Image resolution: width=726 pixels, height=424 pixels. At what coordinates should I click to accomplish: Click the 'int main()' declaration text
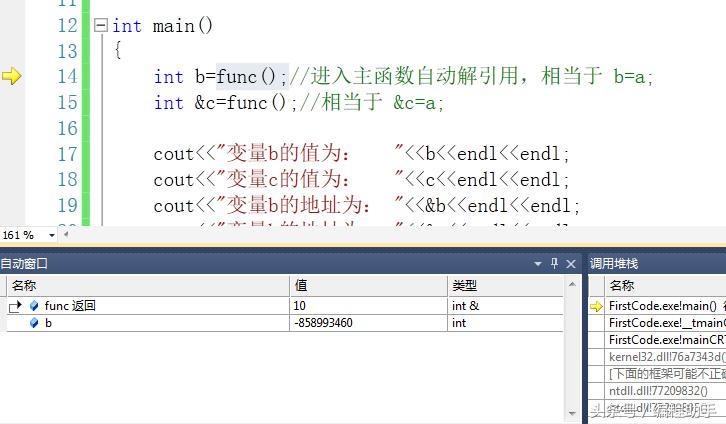163,26
